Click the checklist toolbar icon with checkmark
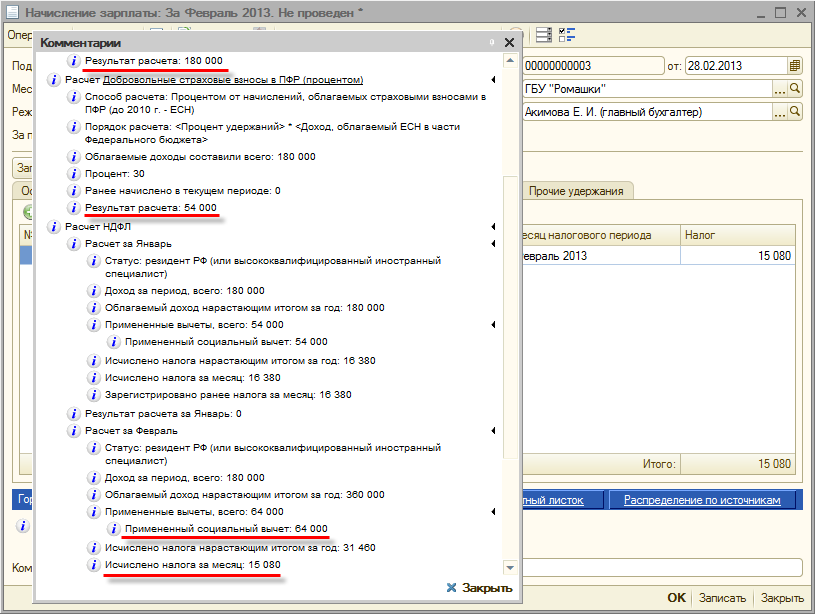 [x=567, y=35]
